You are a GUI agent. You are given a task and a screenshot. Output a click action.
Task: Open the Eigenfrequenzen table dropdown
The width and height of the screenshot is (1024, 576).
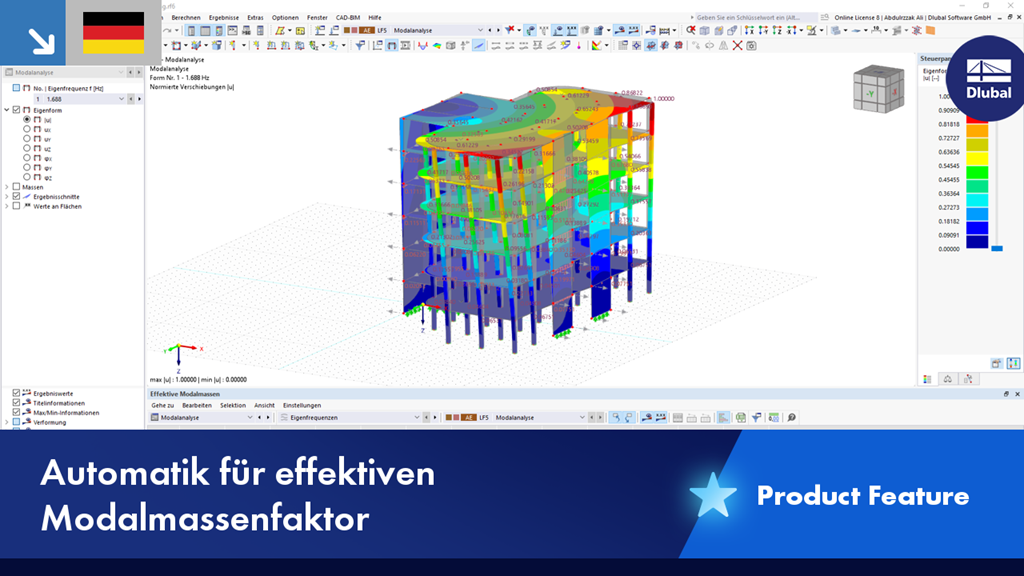tap(417, 417)
